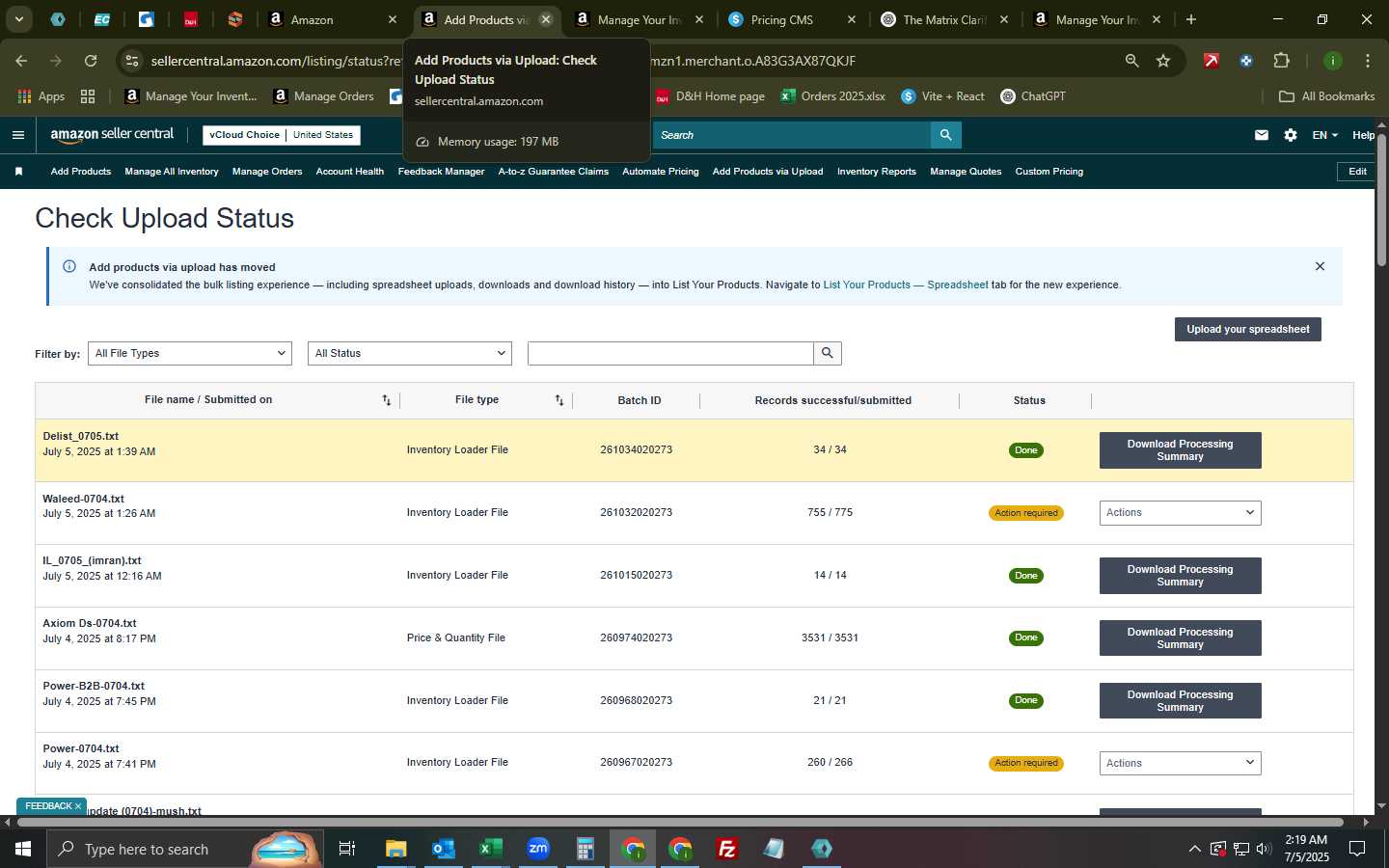Download Processing Summary for IL_0705_(imran).txt
Screen dimensions: 1389x868
[x=1180, y=576]
